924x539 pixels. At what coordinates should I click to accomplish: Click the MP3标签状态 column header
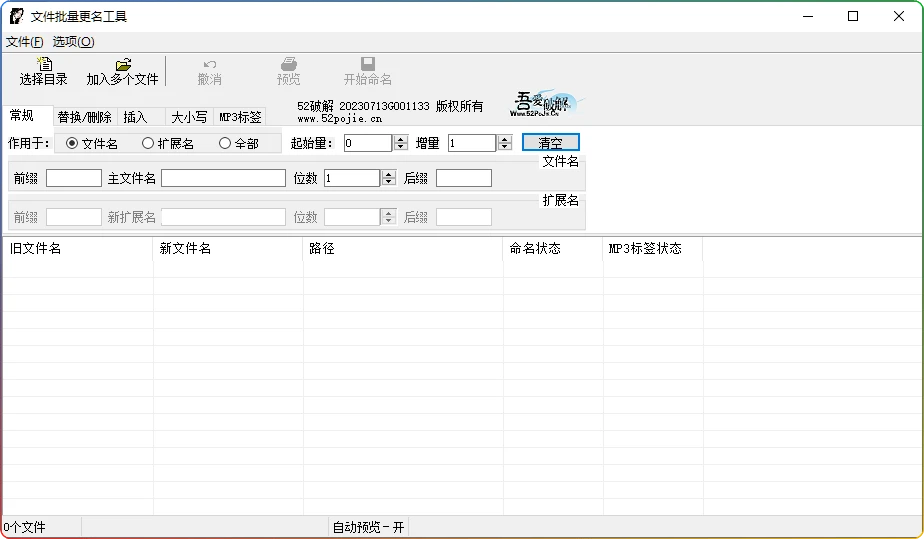[653, 249]
